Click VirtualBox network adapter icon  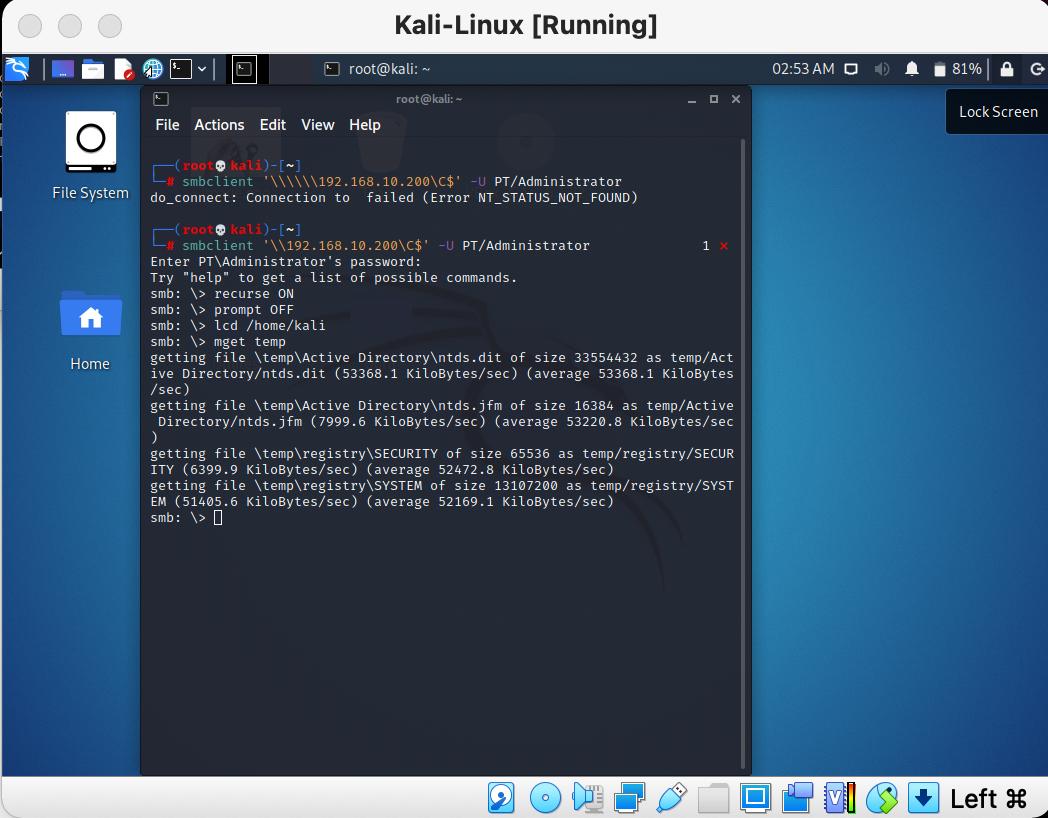(x=629, y=797)
